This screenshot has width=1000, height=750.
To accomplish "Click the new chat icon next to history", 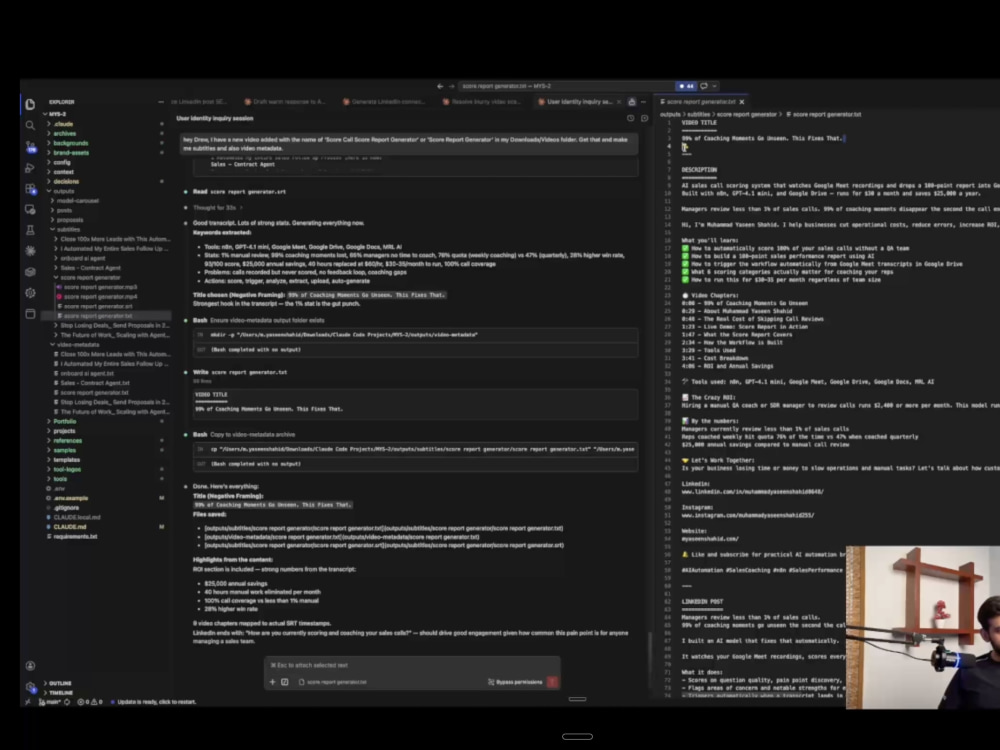I will 644,119.
